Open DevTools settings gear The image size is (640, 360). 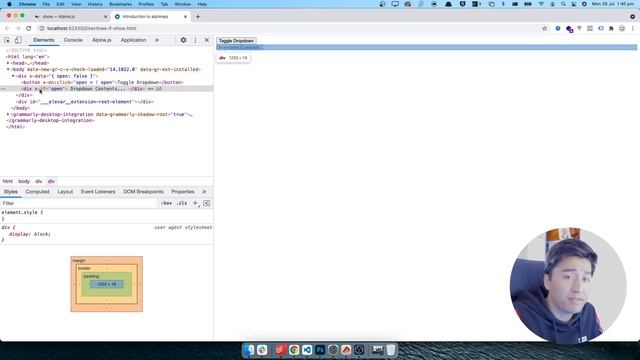pos(183,40)
